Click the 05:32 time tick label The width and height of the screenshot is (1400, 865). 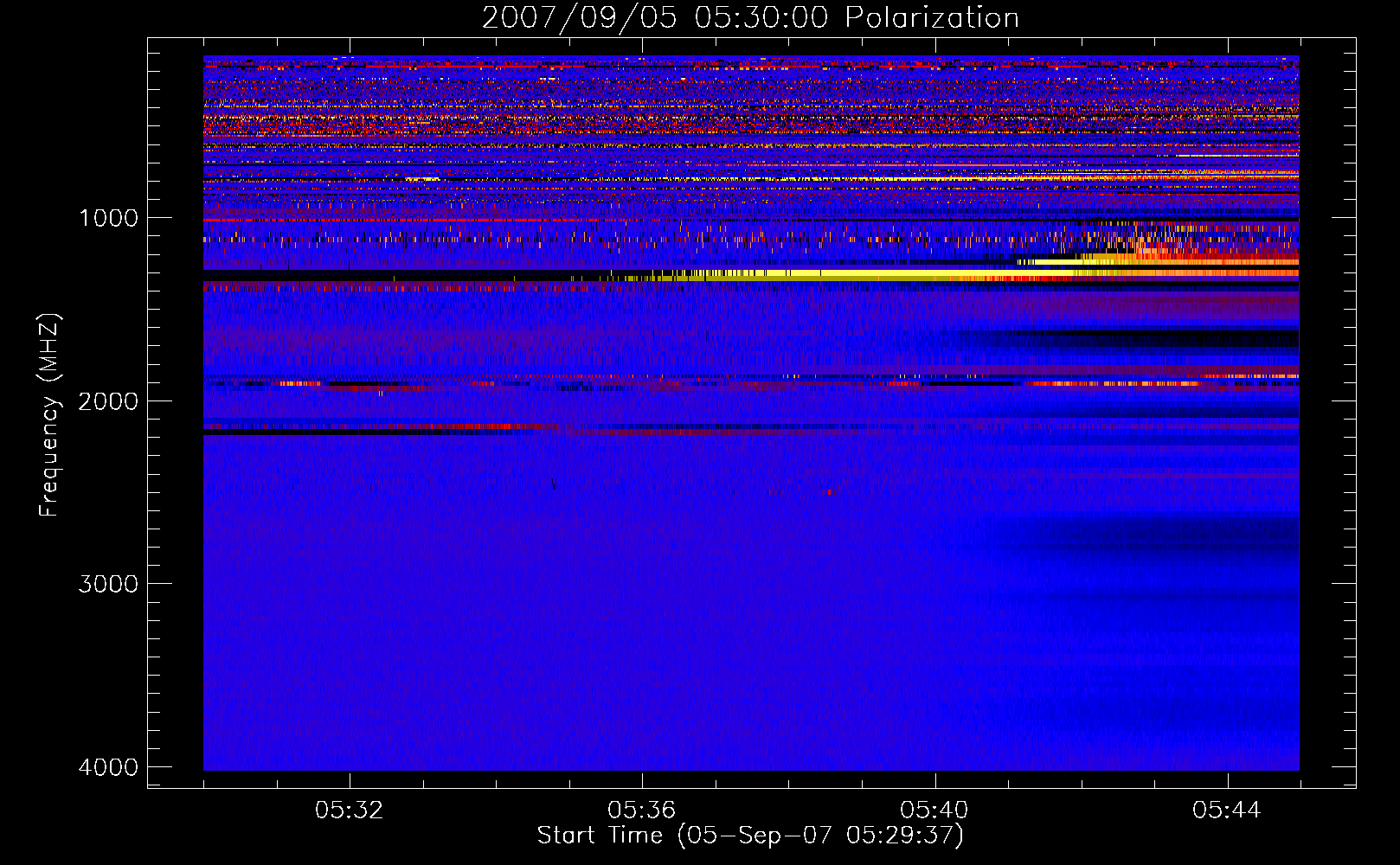350,811
